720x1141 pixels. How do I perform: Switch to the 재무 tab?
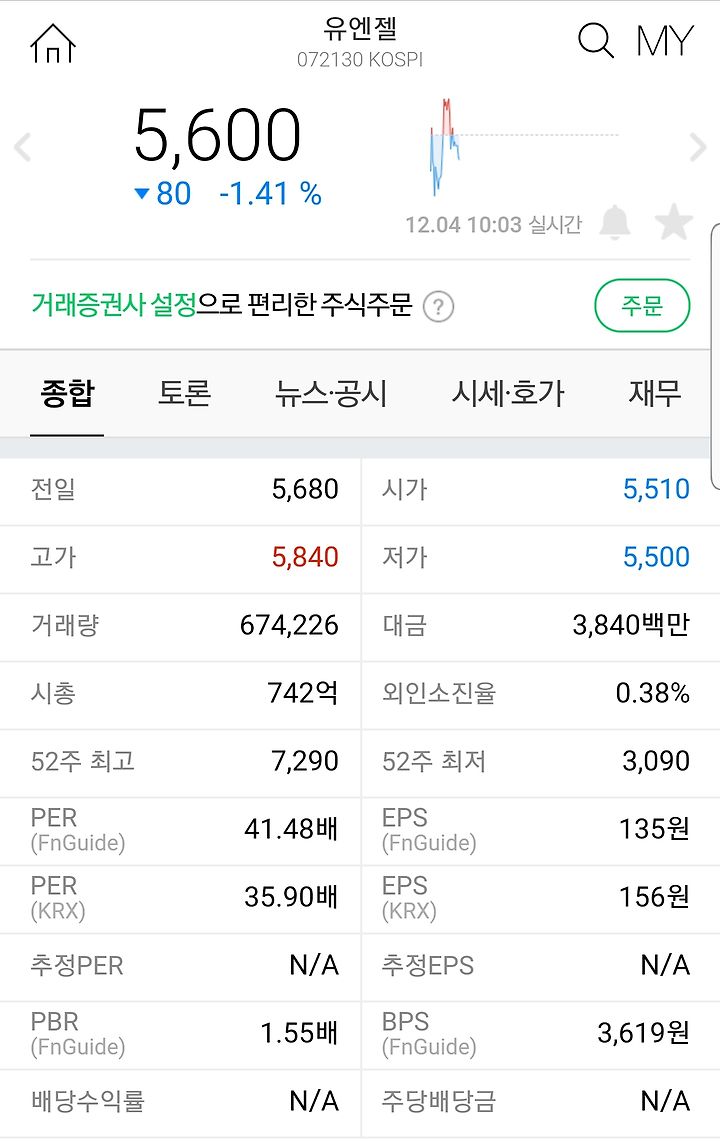pyautogui.click(x=654, y=394)
